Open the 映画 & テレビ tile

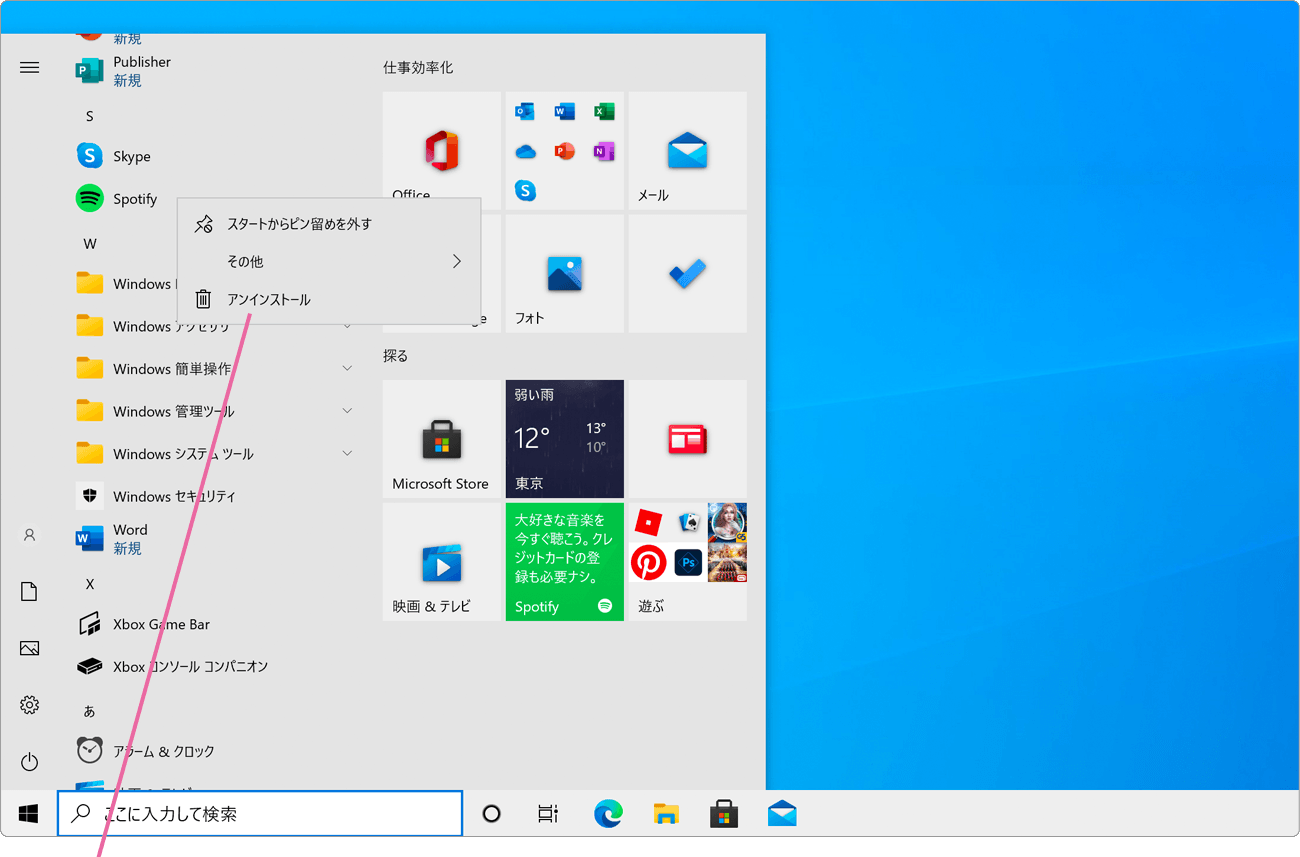[441, 562]
